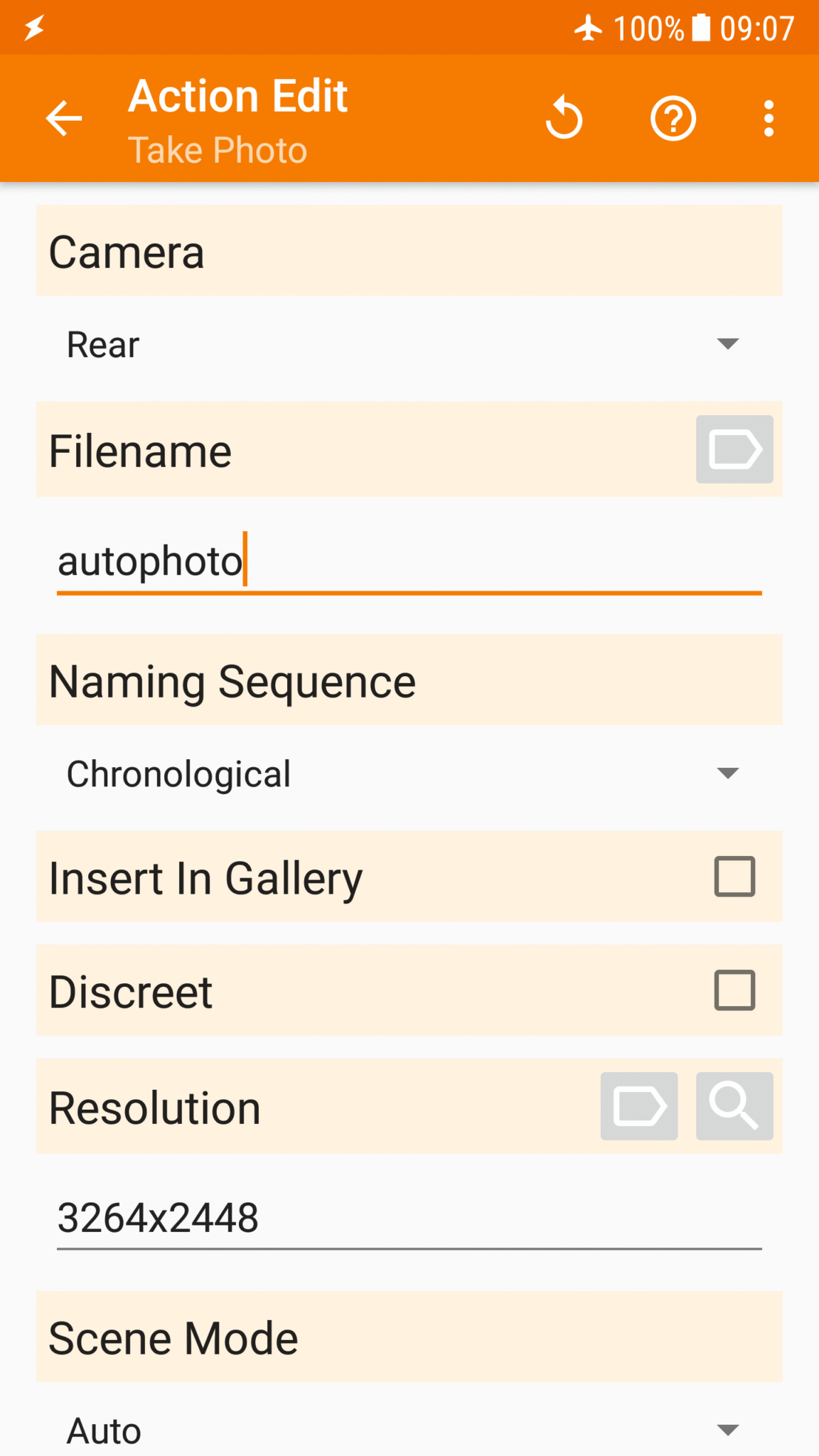This screenshot has height=1456, width=819.
Task: Open the help icon for Take Photo
Action: tap(672, 118)
